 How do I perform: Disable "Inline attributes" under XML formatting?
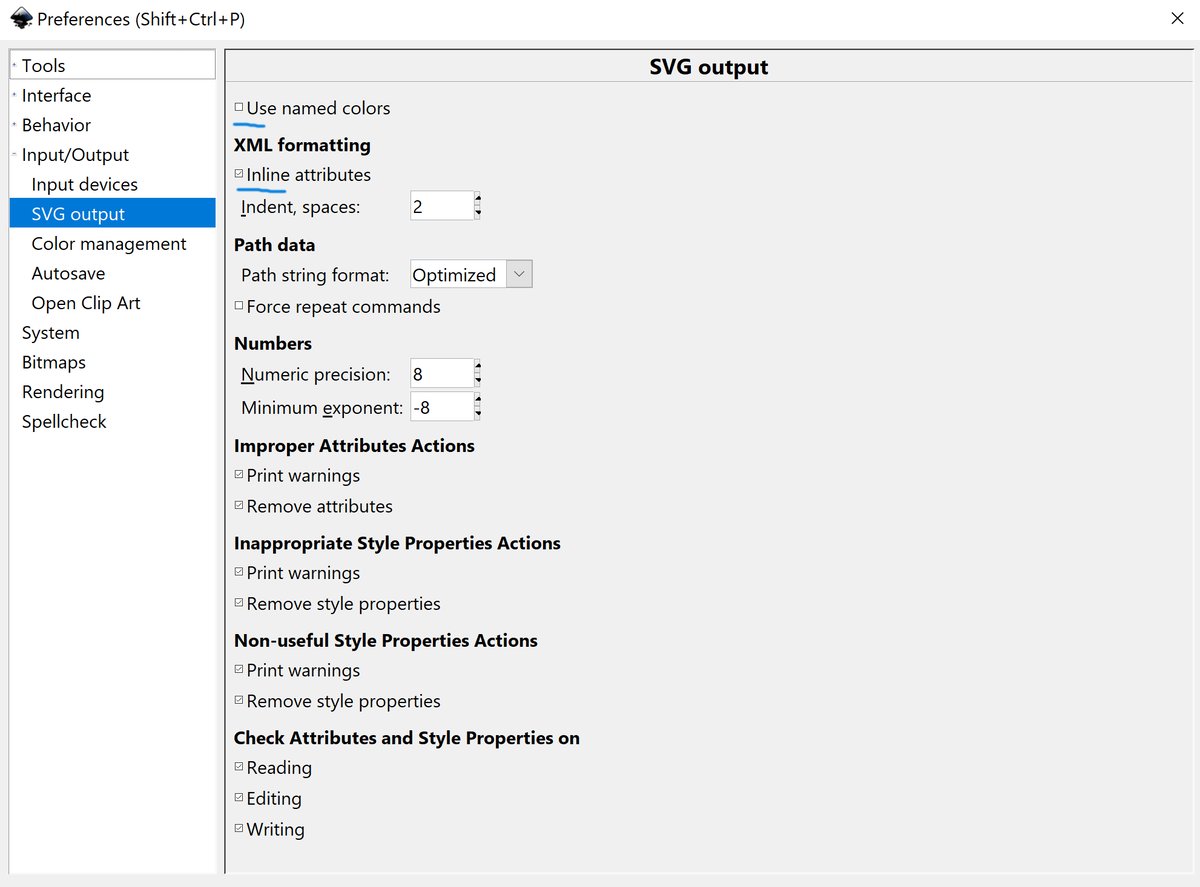coord(238,174)
